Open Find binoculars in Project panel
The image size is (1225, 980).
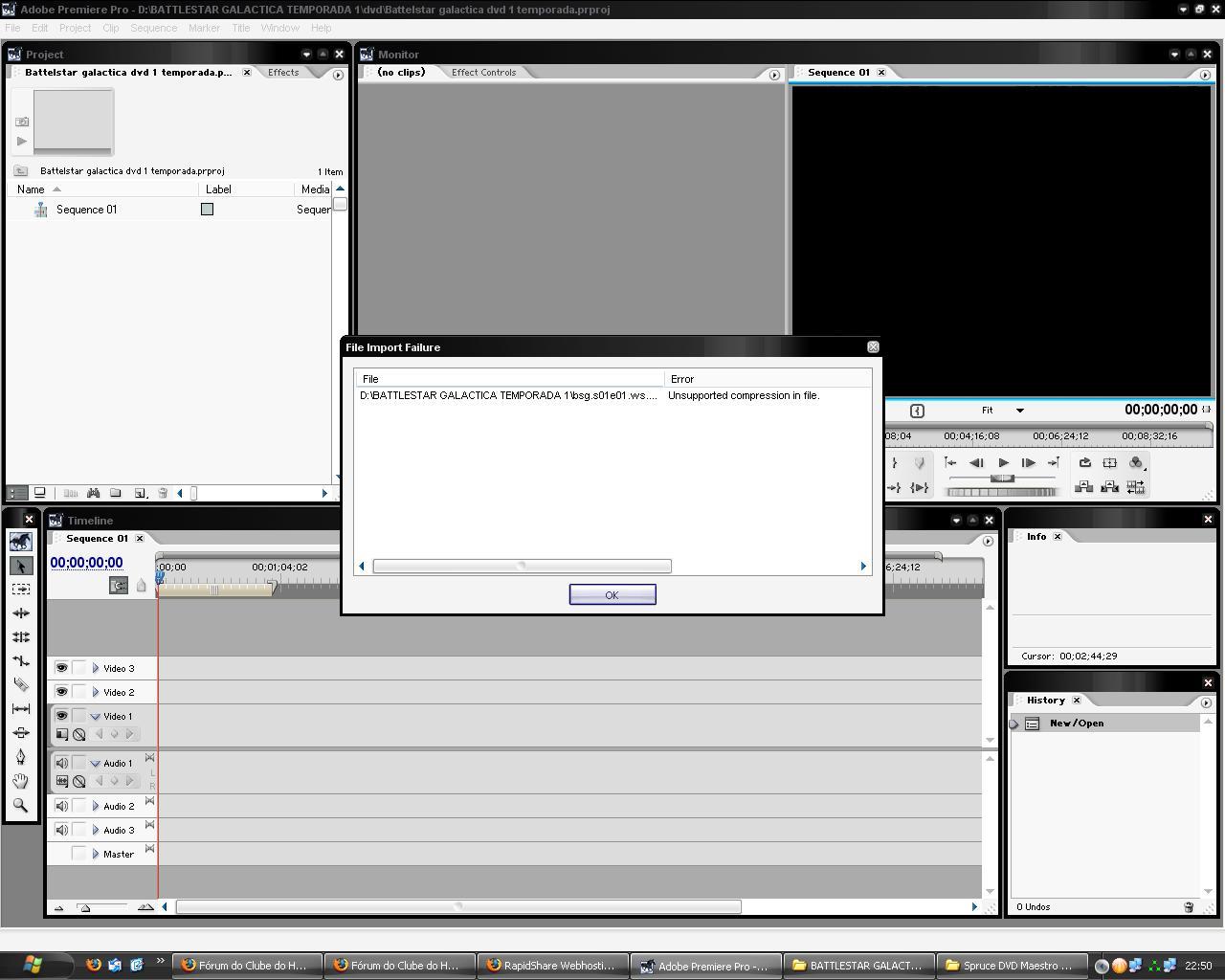pos(93,493)
